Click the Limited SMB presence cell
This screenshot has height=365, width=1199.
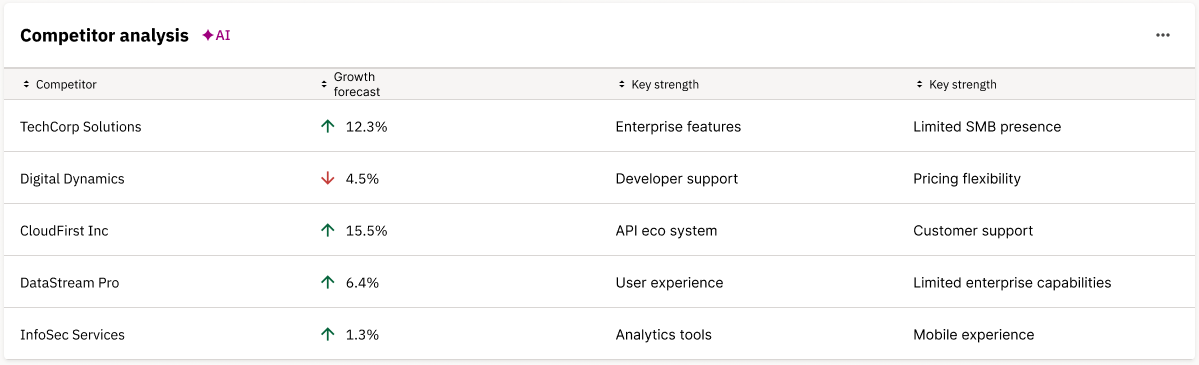click(987, 127)
